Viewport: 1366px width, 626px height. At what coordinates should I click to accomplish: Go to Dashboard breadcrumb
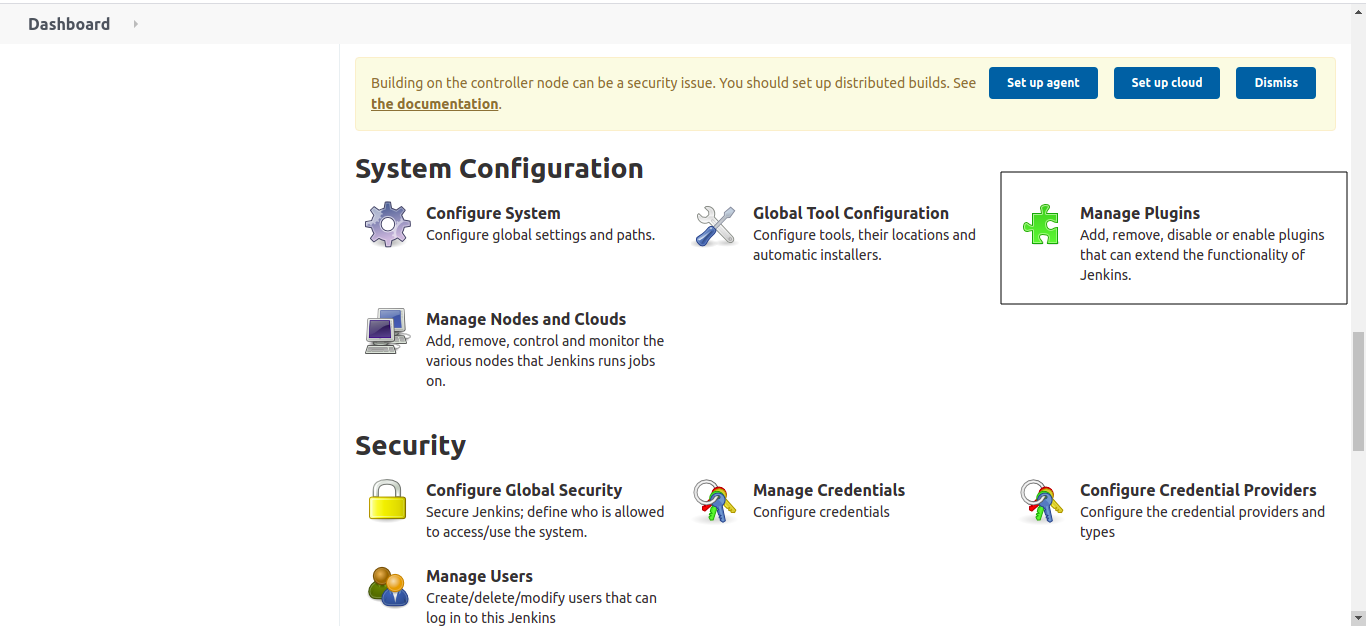pos(69,24)
